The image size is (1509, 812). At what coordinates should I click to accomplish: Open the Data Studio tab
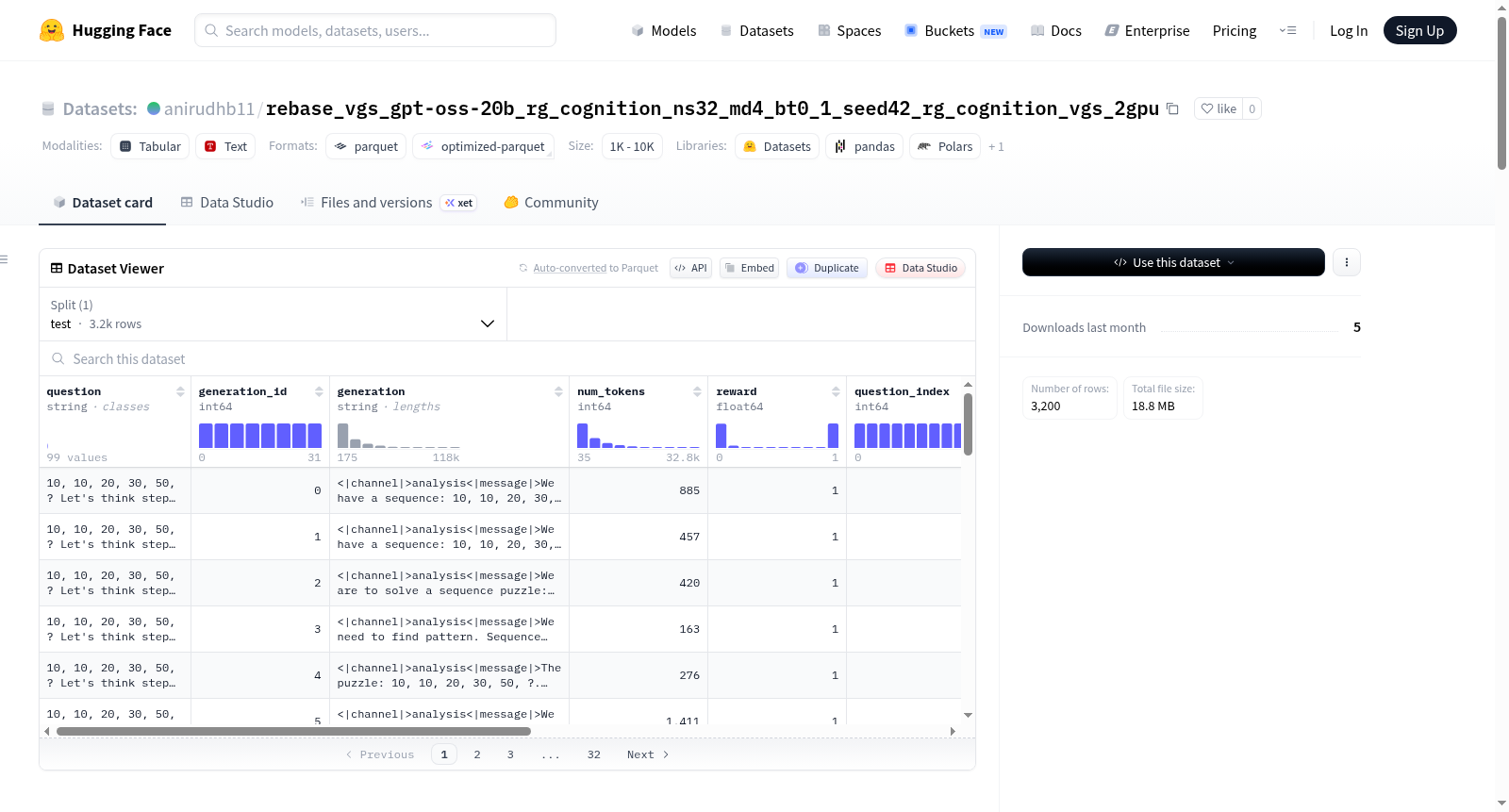coord(227,203)
